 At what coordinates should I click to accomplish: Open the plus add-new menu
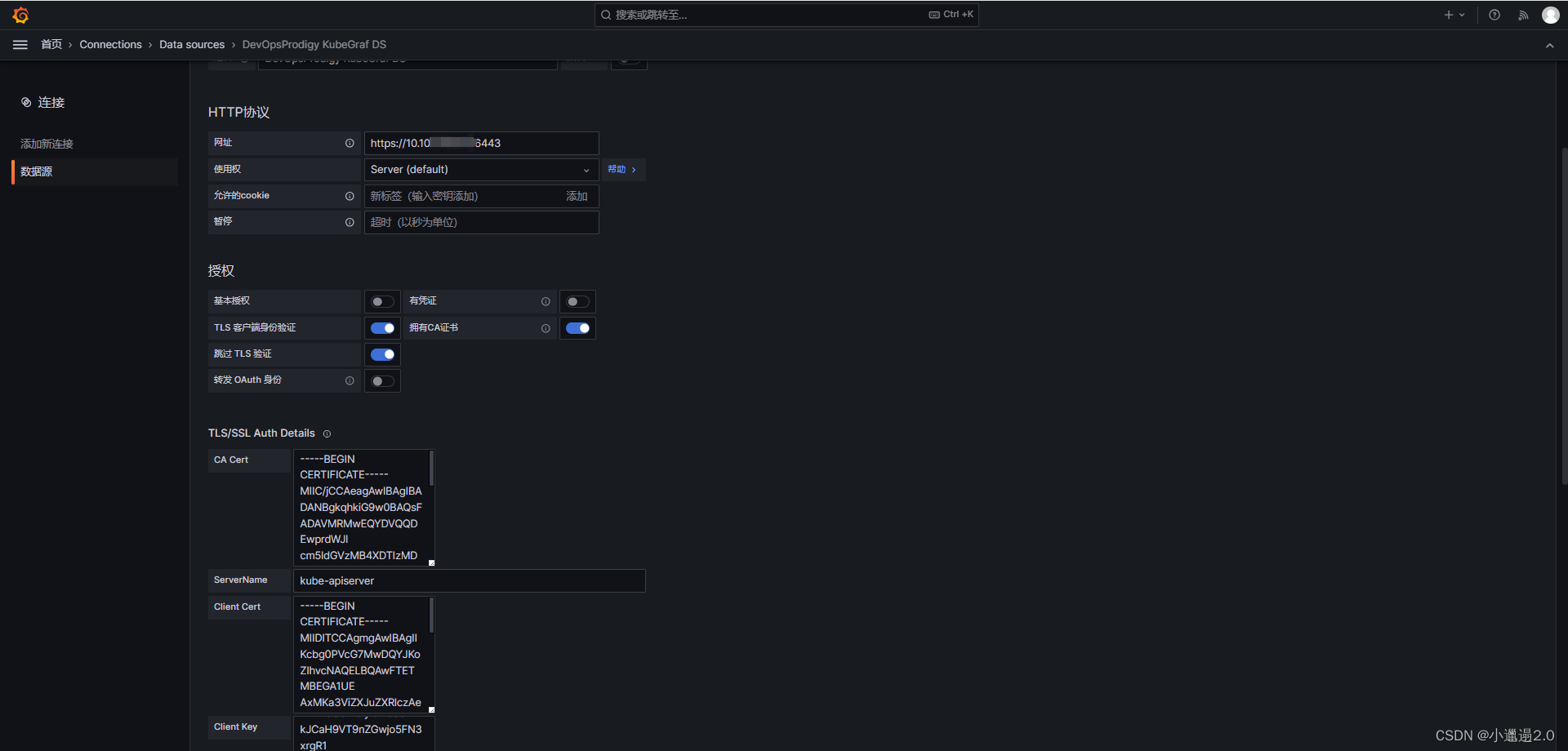tap(1454, 15)
